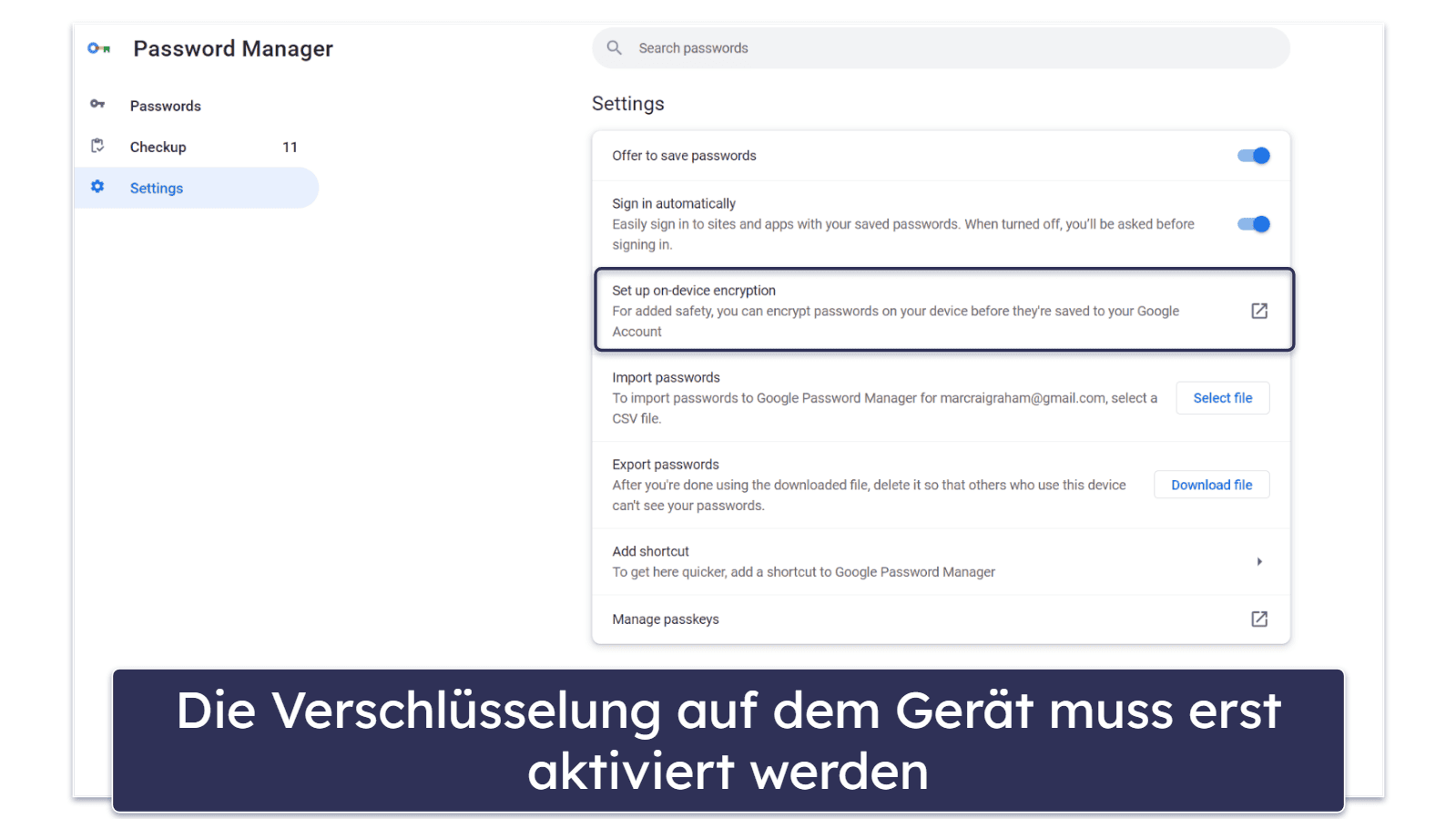Viewport: 1456px width, 819px height.
Task: Click the Offer to save passwords label
Action: click(684, 156)
